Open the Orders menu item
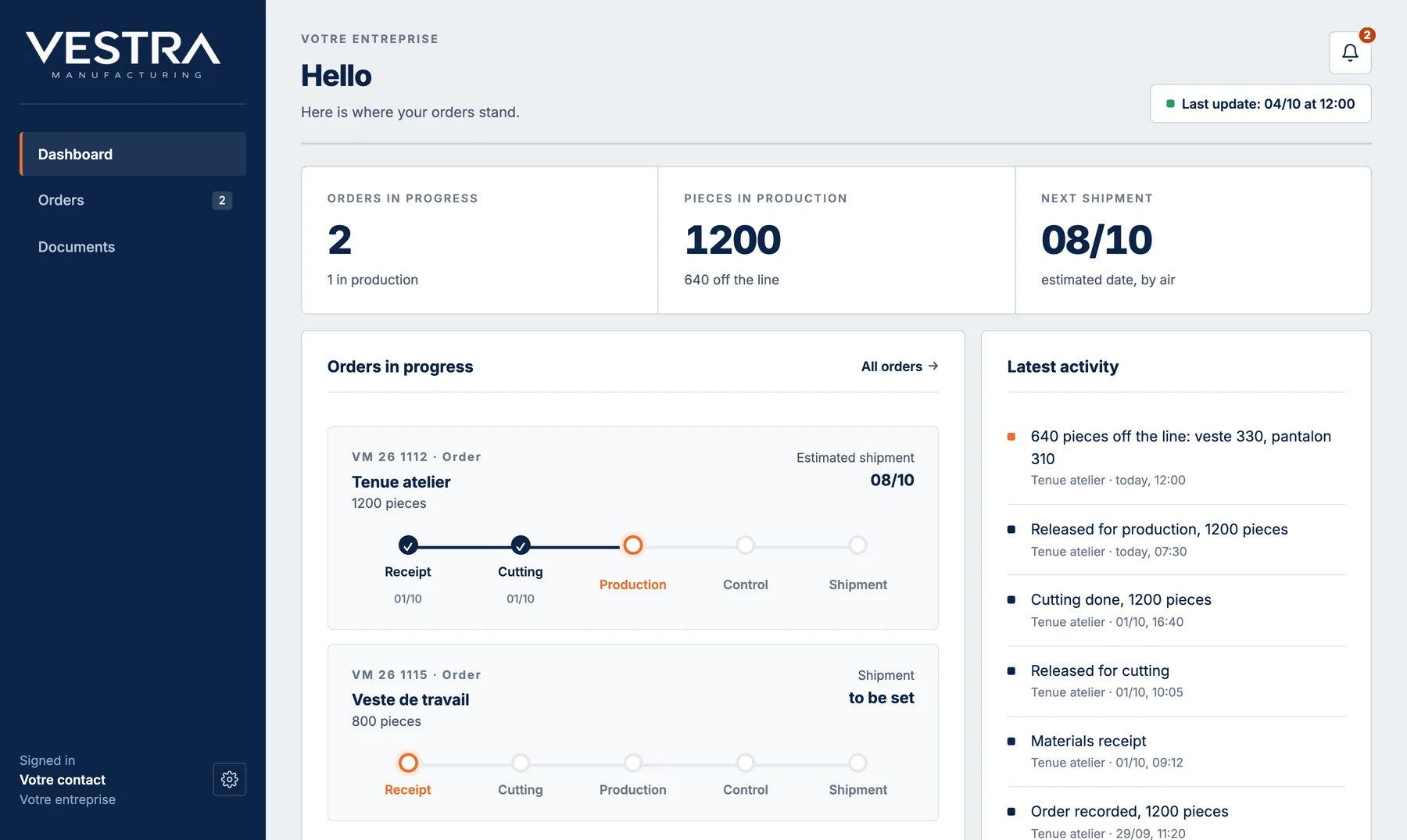The height and width of the screenshot is (840, 1407). [x=133, y=200]
